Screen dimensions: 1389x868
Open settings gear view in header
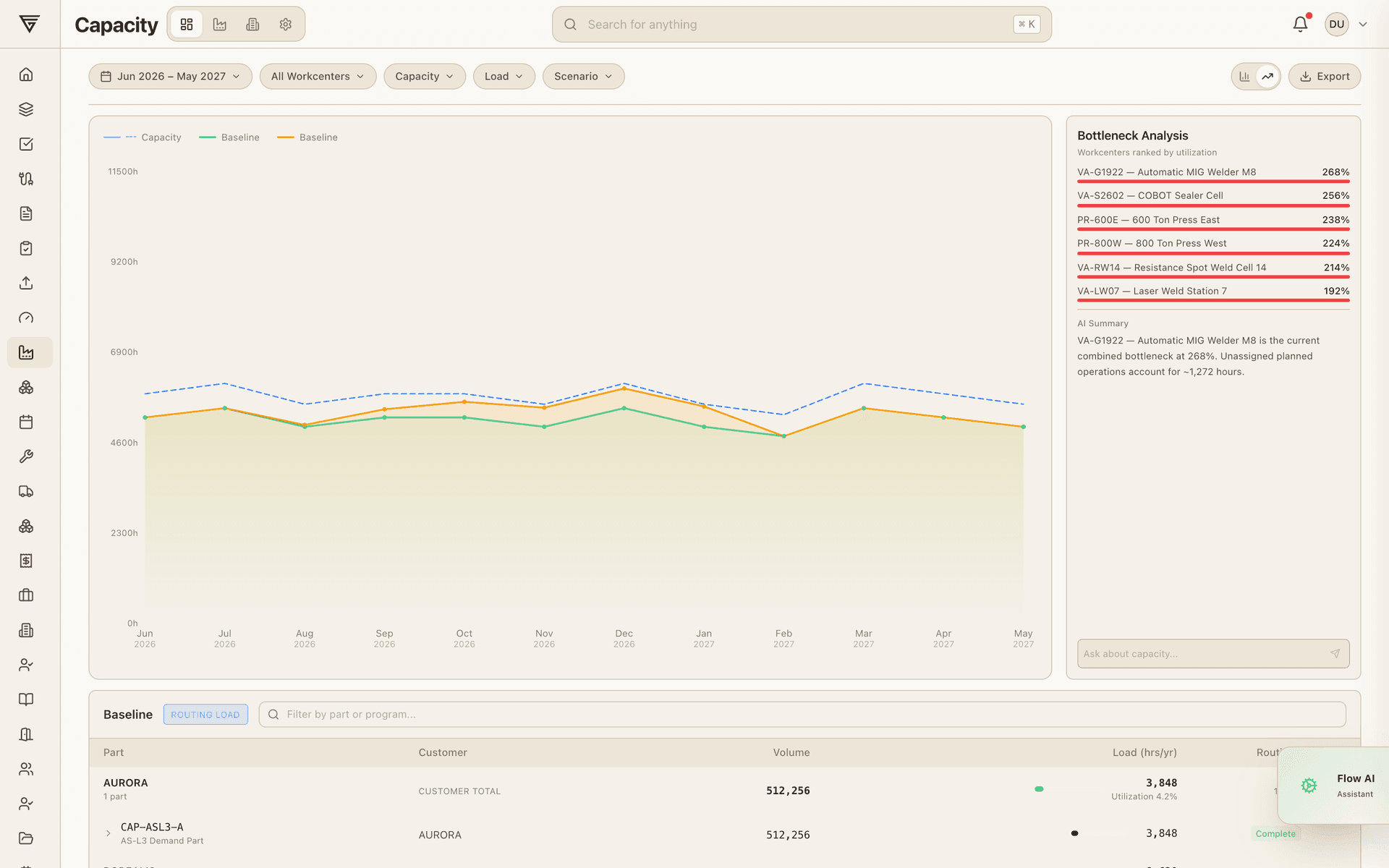[x=286, y=25]
